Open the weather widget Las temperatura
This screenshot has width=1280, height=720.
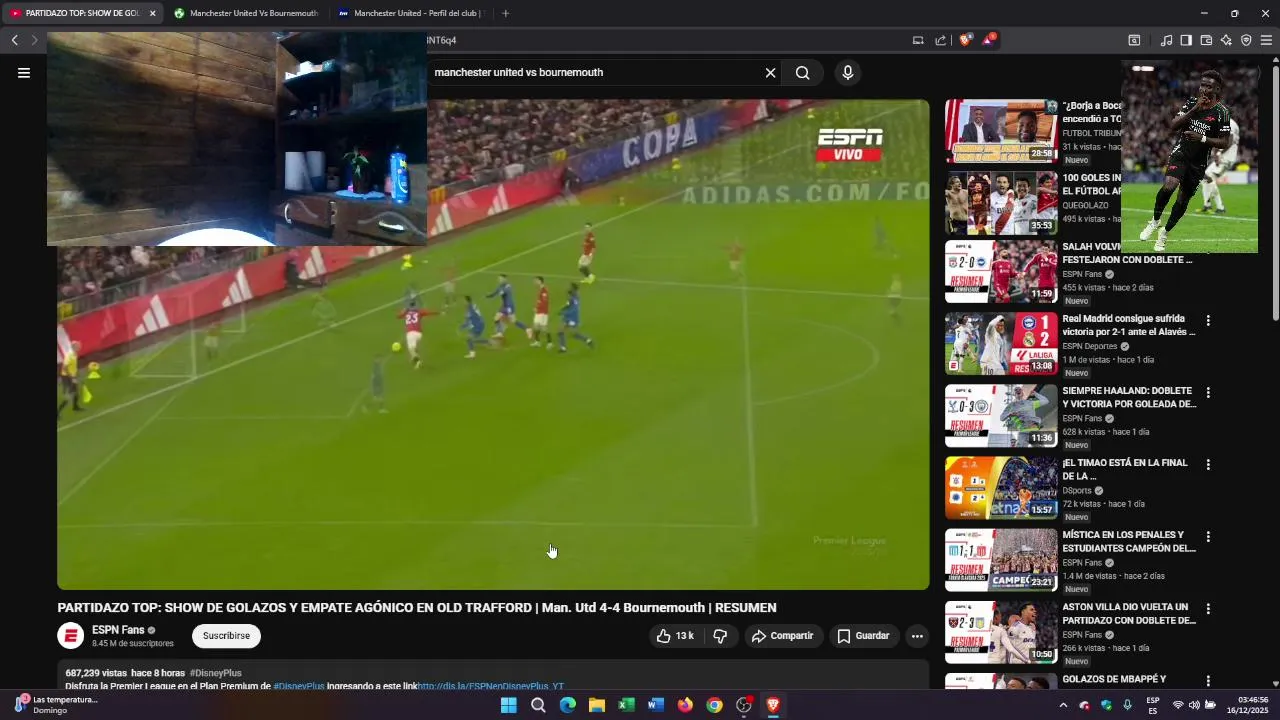pos(58,705)
